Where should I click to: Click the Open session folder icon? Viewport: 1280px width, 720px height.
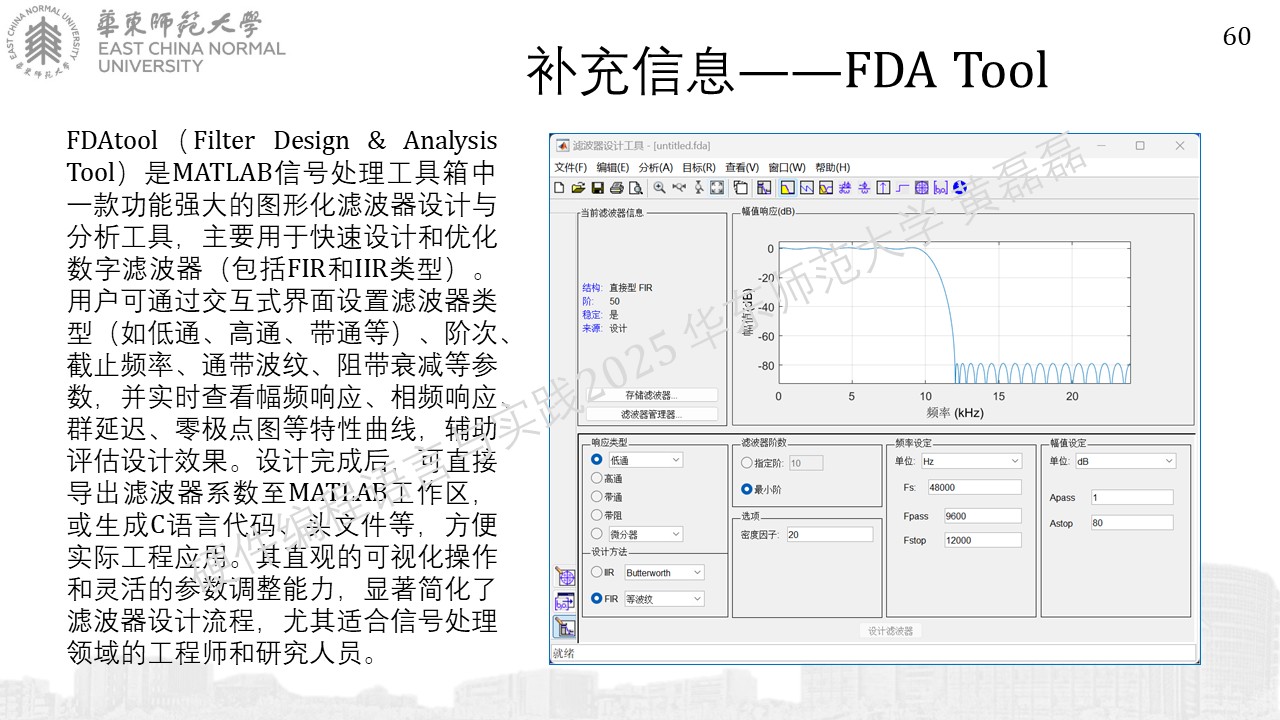coord(578,187)
